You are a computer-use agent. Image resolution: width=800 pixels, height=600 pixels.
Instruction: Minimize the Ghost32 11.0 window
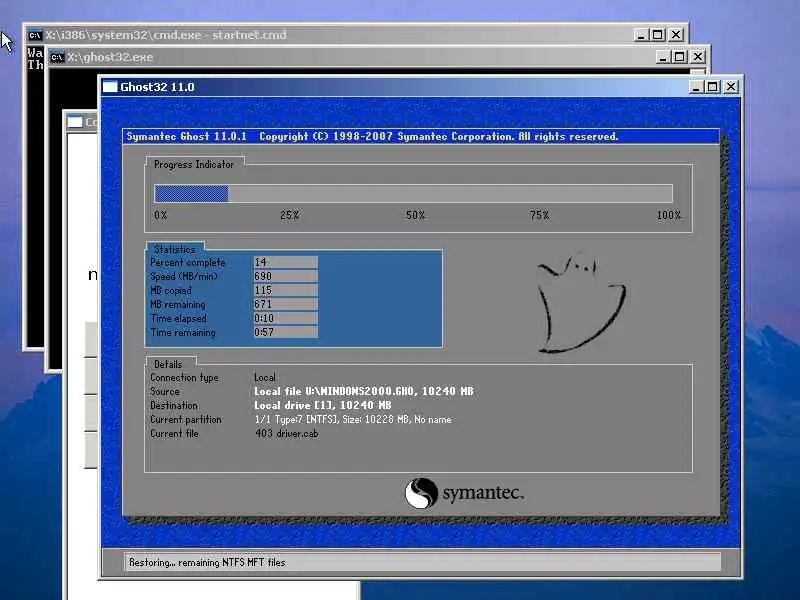click(696, 87)
